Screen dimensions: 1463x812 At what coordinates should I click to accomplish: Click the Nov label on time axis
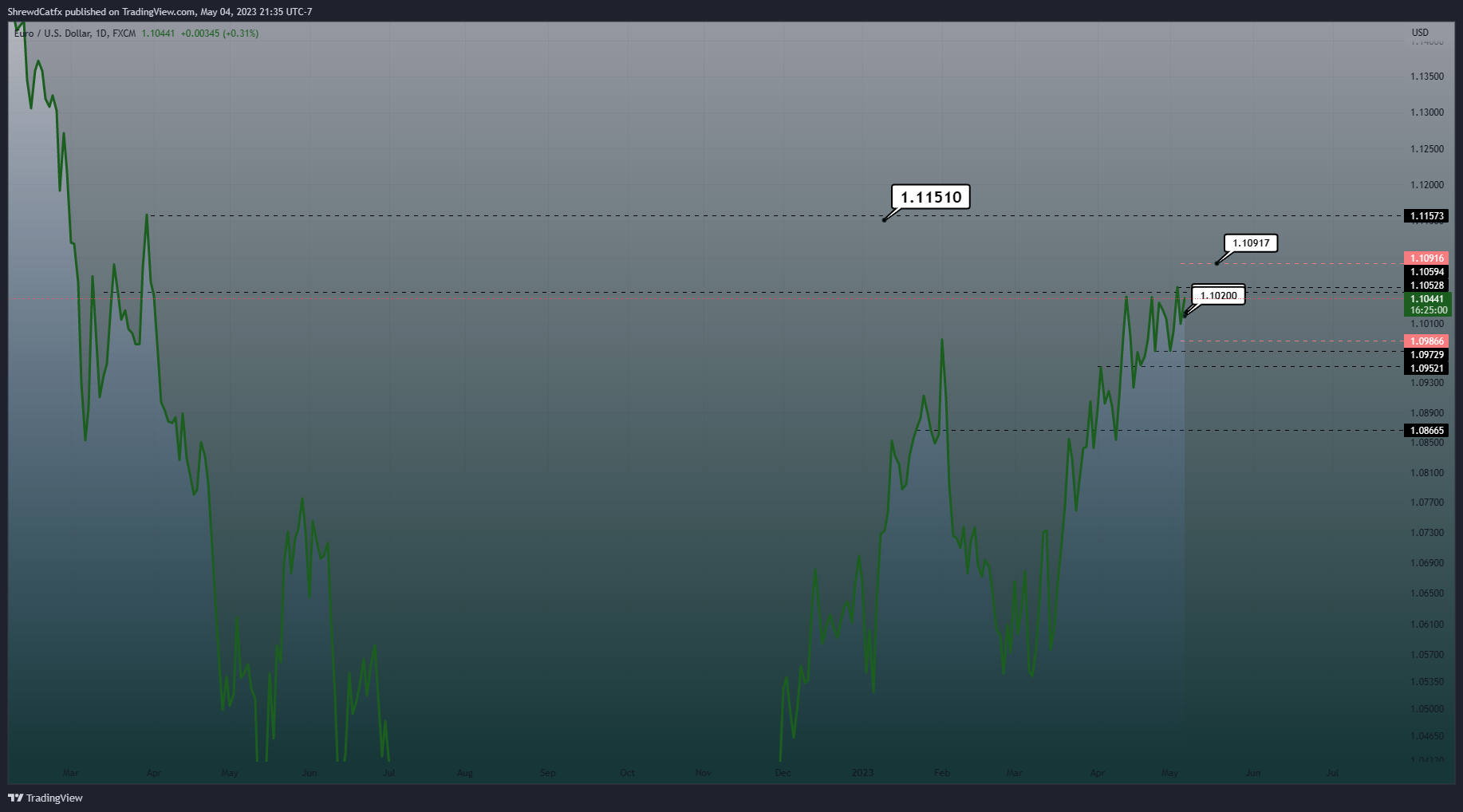tap(703, 773)
